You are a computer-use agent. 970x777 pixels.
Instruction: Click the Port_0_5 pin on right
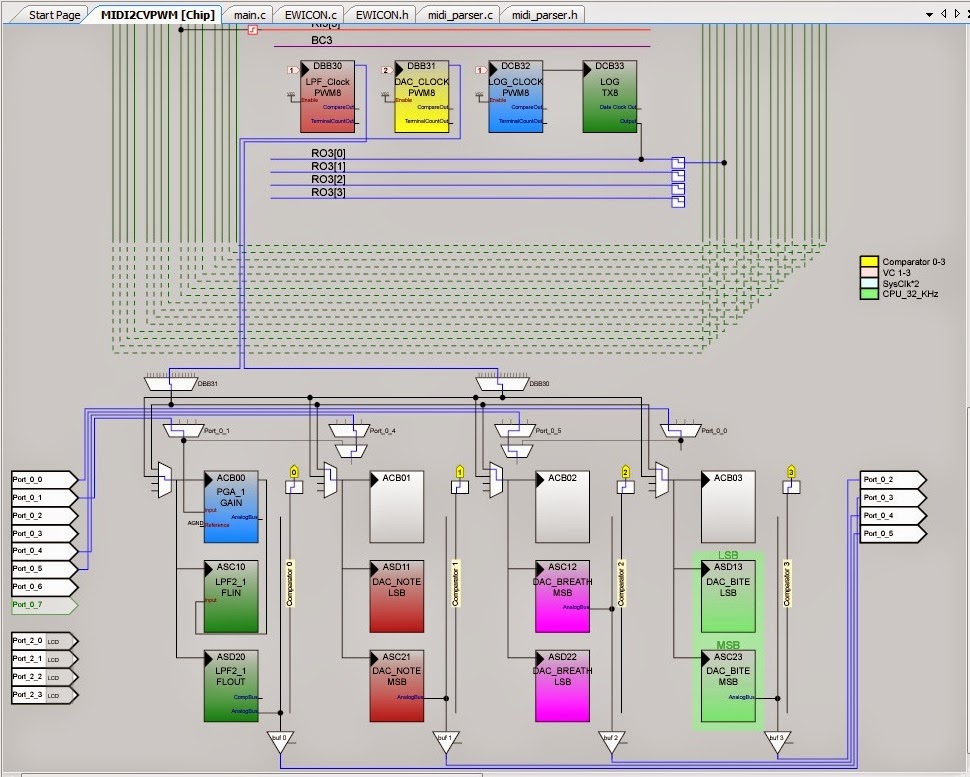[893, 533]
